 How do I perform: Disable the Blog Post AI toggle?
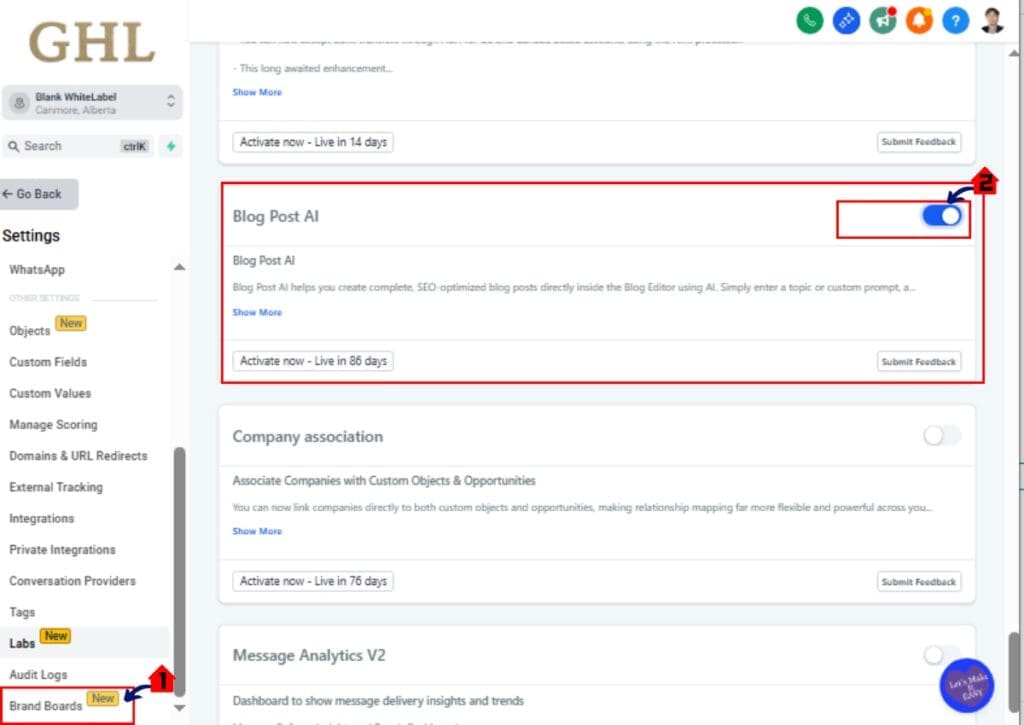pyautogui.click(x=942, y=216)
